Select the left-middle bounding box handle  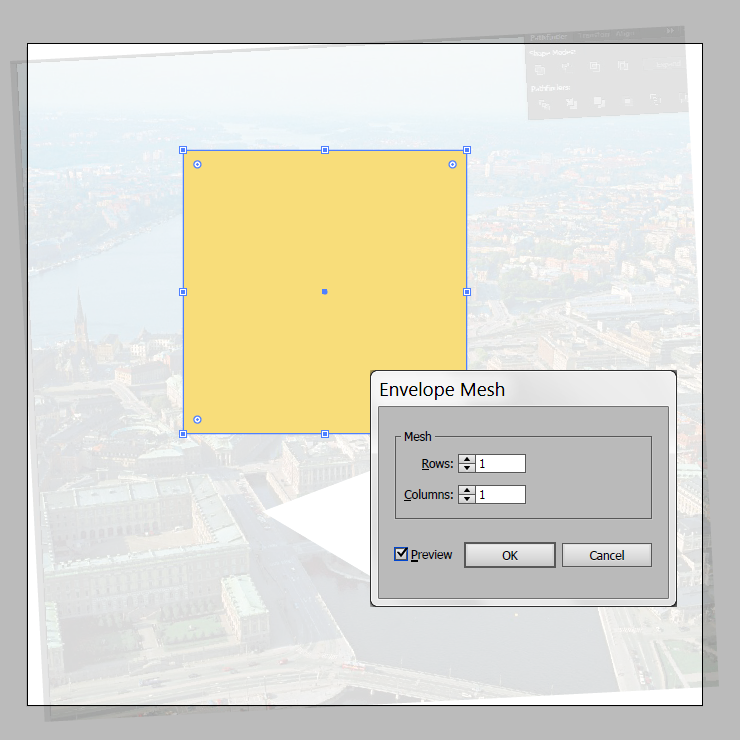tap(183, 292)
